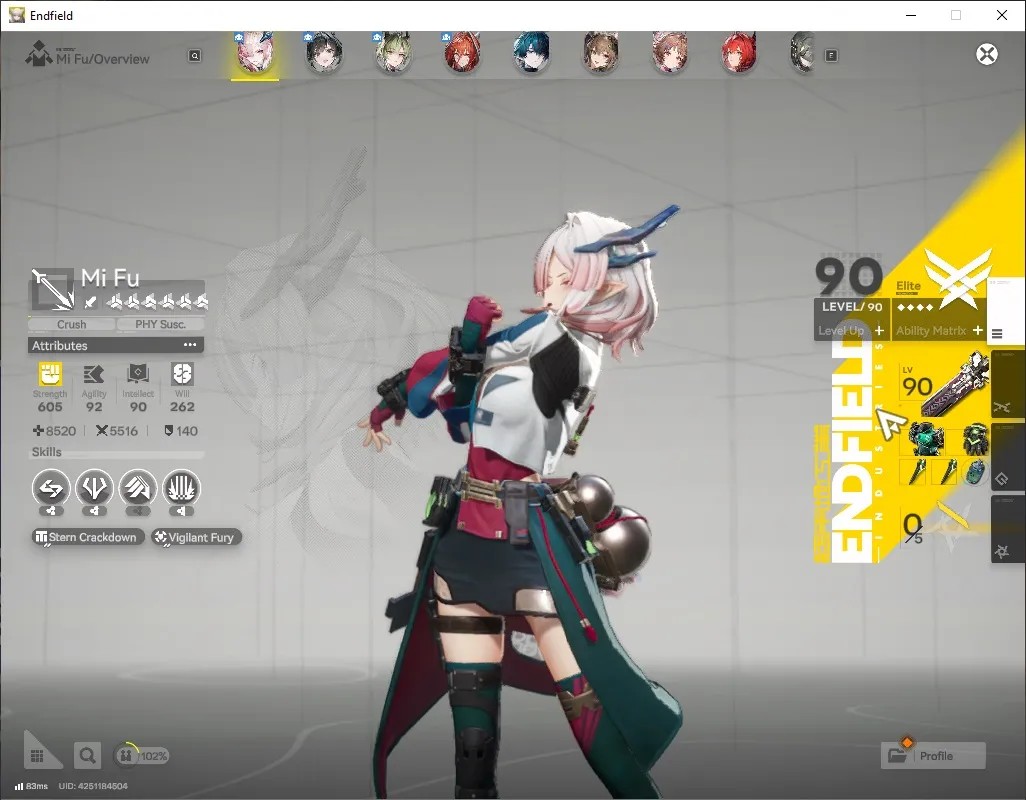Choose the orange-haired operator portrait, fourth in roster
The width and height of the screenshot is (1026, 800).
click(462, 53)
